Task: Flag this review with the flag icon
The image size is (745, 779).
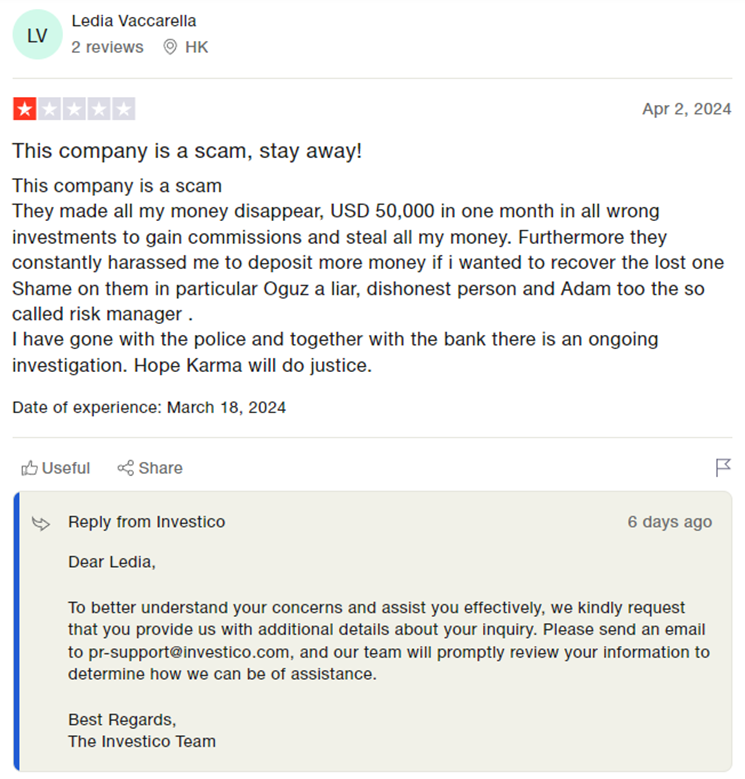Action: point(723,467)
